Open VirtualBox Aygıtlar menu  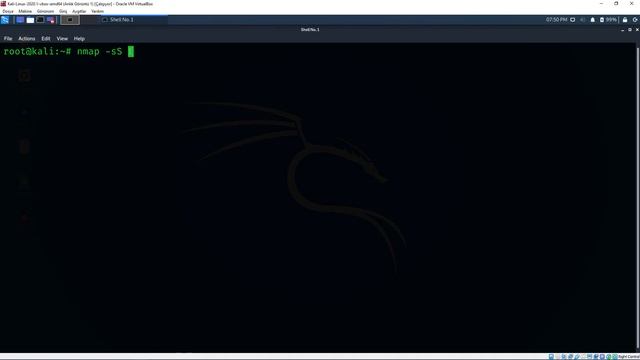click(79, 11)
